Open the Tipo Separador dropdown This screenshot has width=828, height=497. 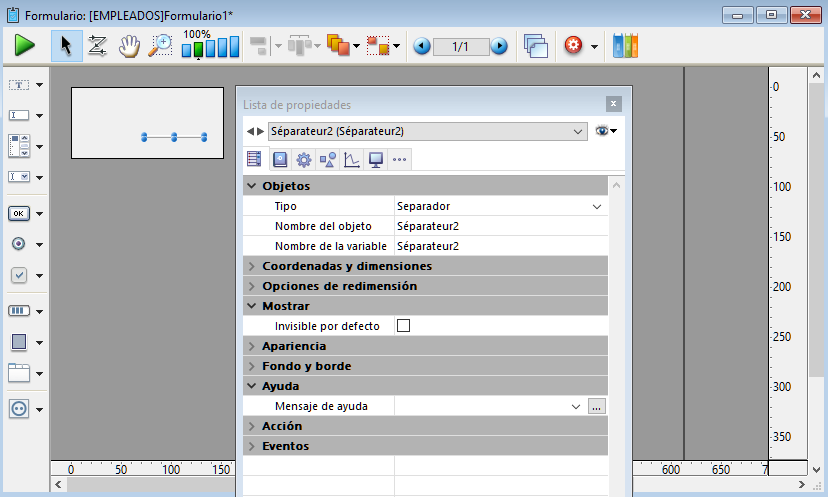point(597,206)
